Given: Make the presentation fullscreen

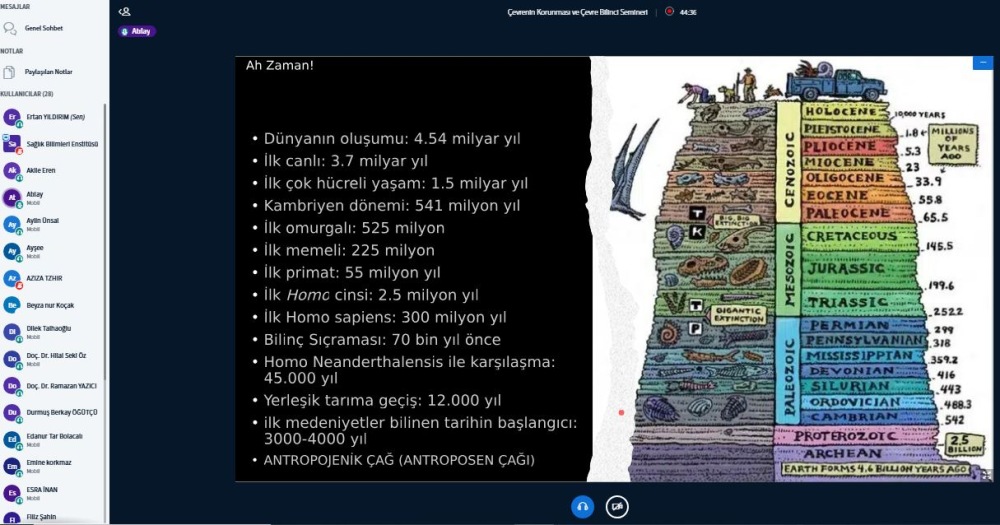Looking at the screenshot, I should (x=987, y=474).
